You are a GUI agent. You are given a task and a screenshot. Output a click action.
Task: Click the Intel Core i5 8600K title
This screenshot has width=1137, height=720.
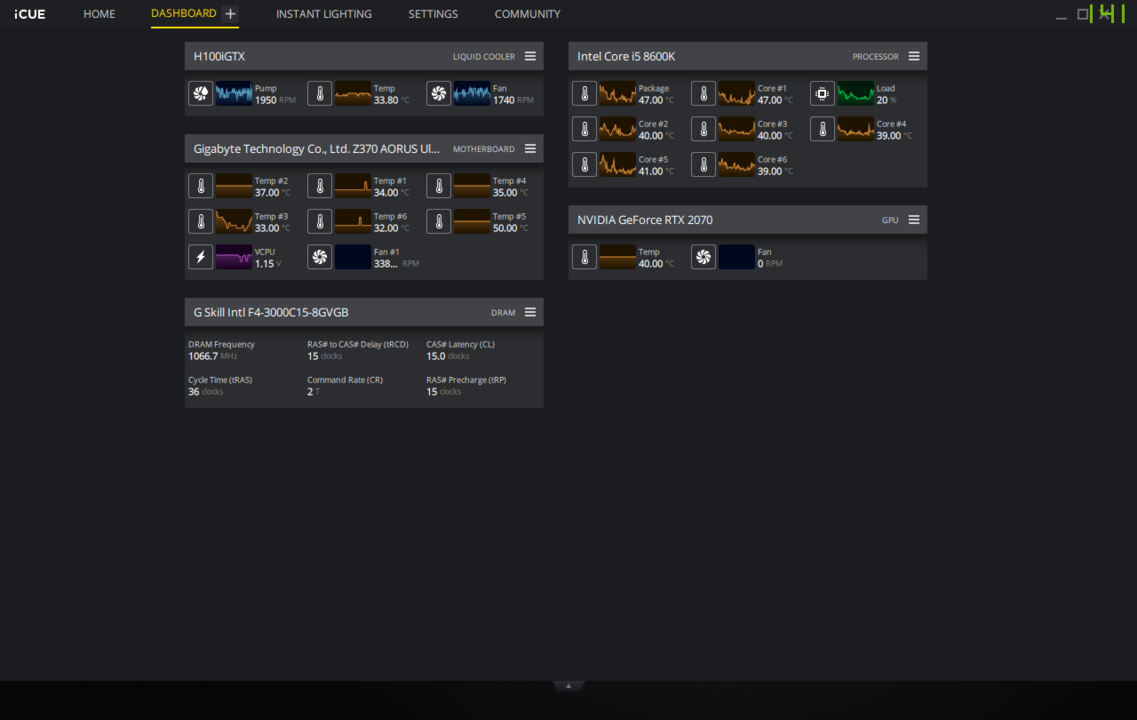(x=626, y=57)
